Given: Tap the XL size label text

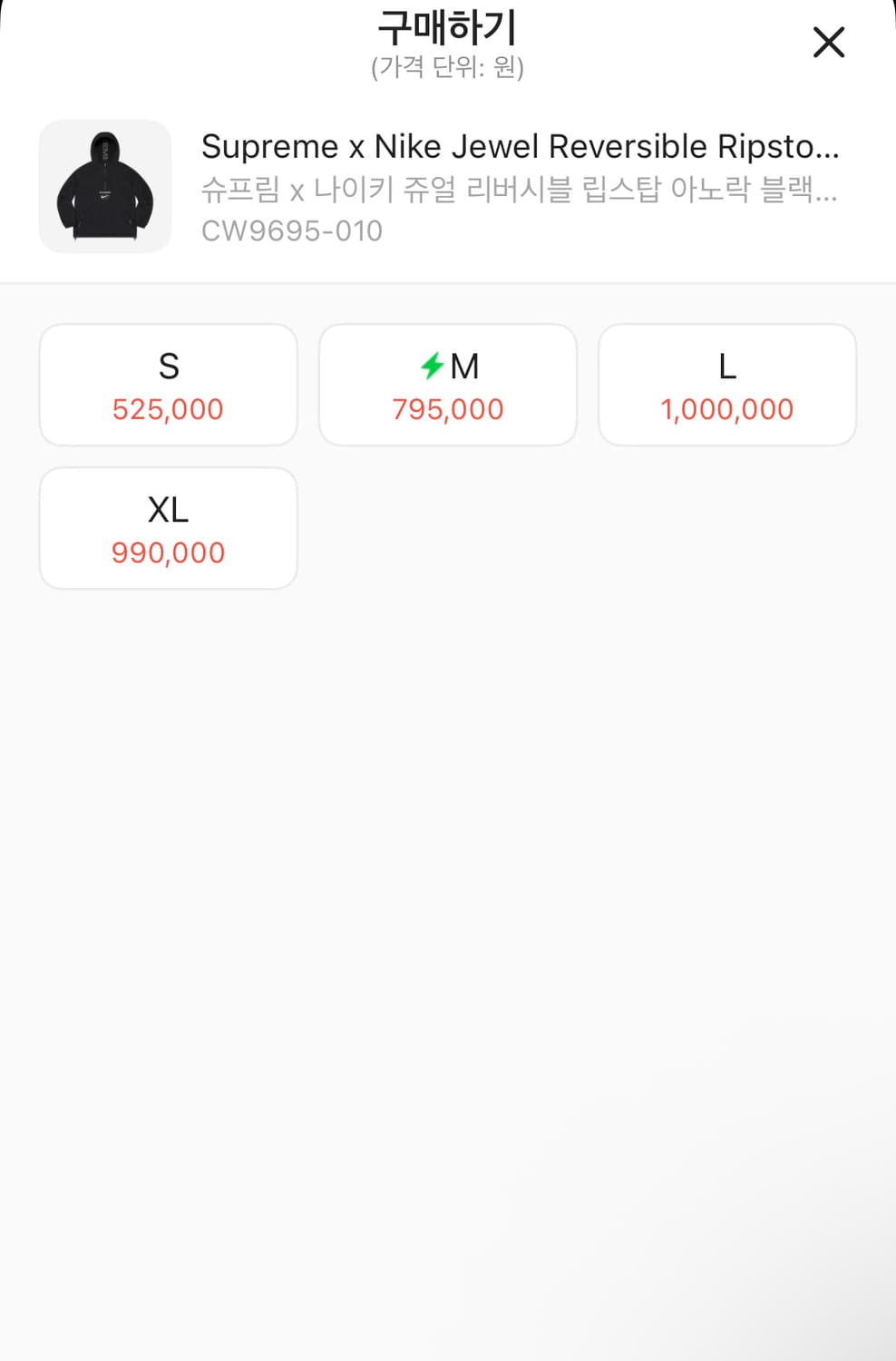Looking at the screenshot, I should 169,510.
